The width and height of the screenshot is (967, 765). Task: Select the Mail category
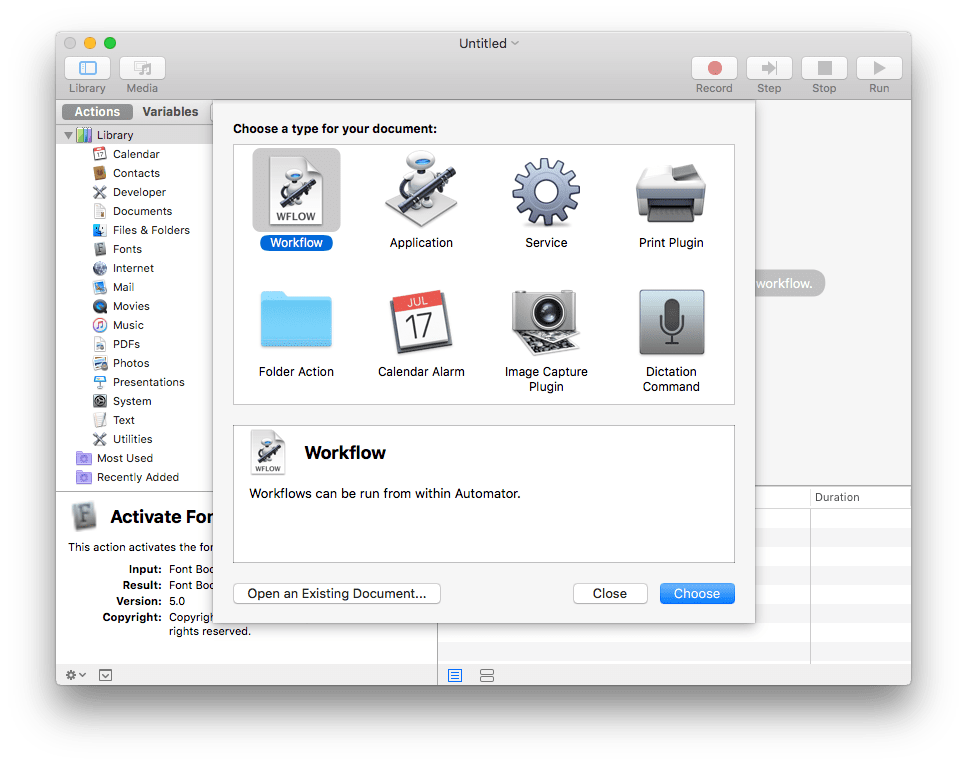[123, 287]
